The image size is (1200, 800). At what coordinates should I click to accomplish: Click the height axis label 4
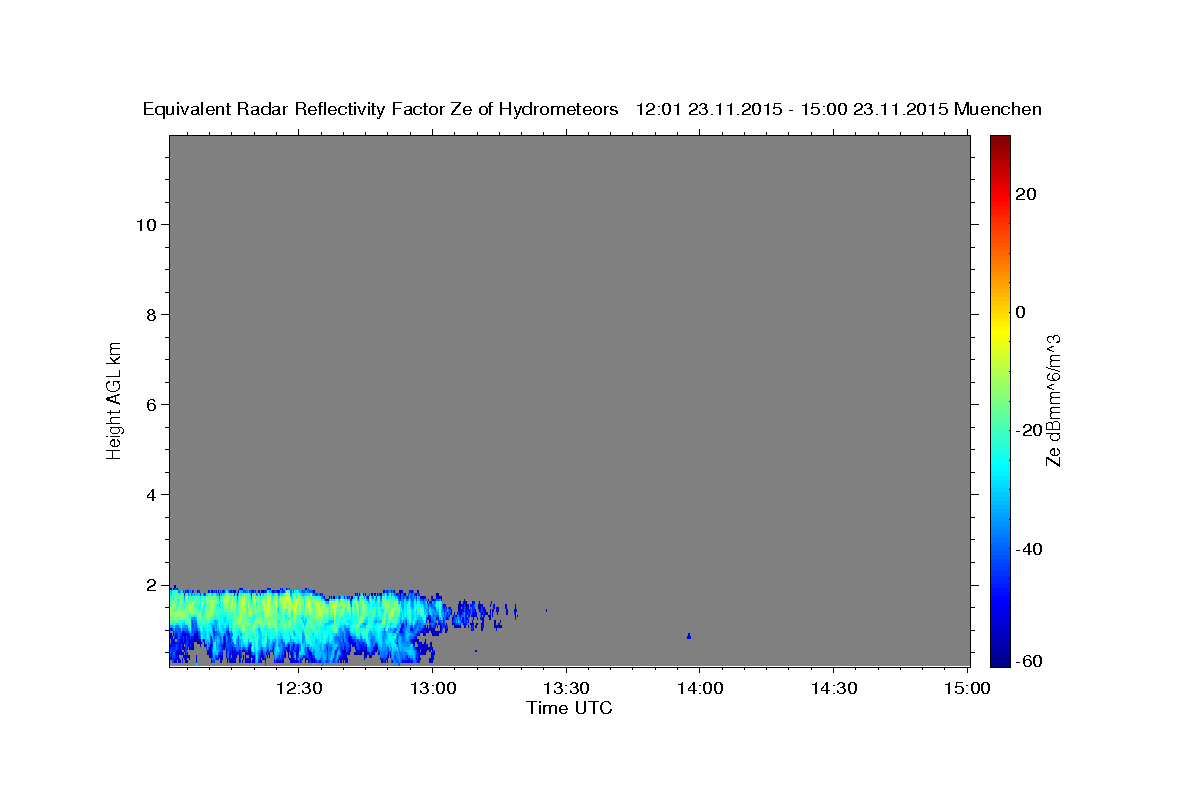click(x=152, y=494)
